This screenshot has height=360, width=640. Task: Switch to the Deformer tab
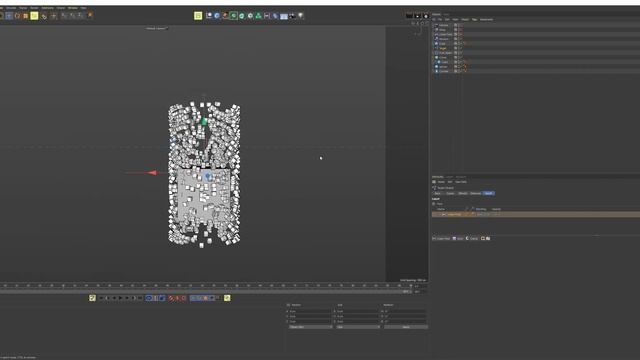click(x=476, y=193)
